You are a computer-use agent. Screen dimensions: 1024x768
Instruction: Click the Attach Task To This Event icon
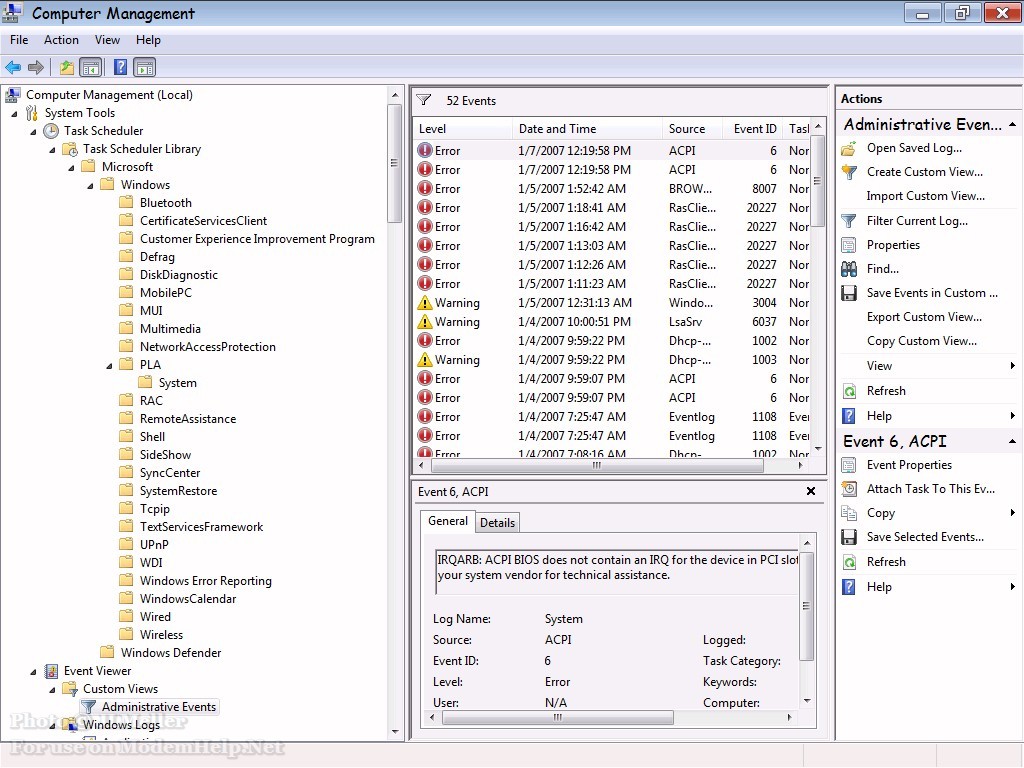pyautogui.click(x=849, y=489)
